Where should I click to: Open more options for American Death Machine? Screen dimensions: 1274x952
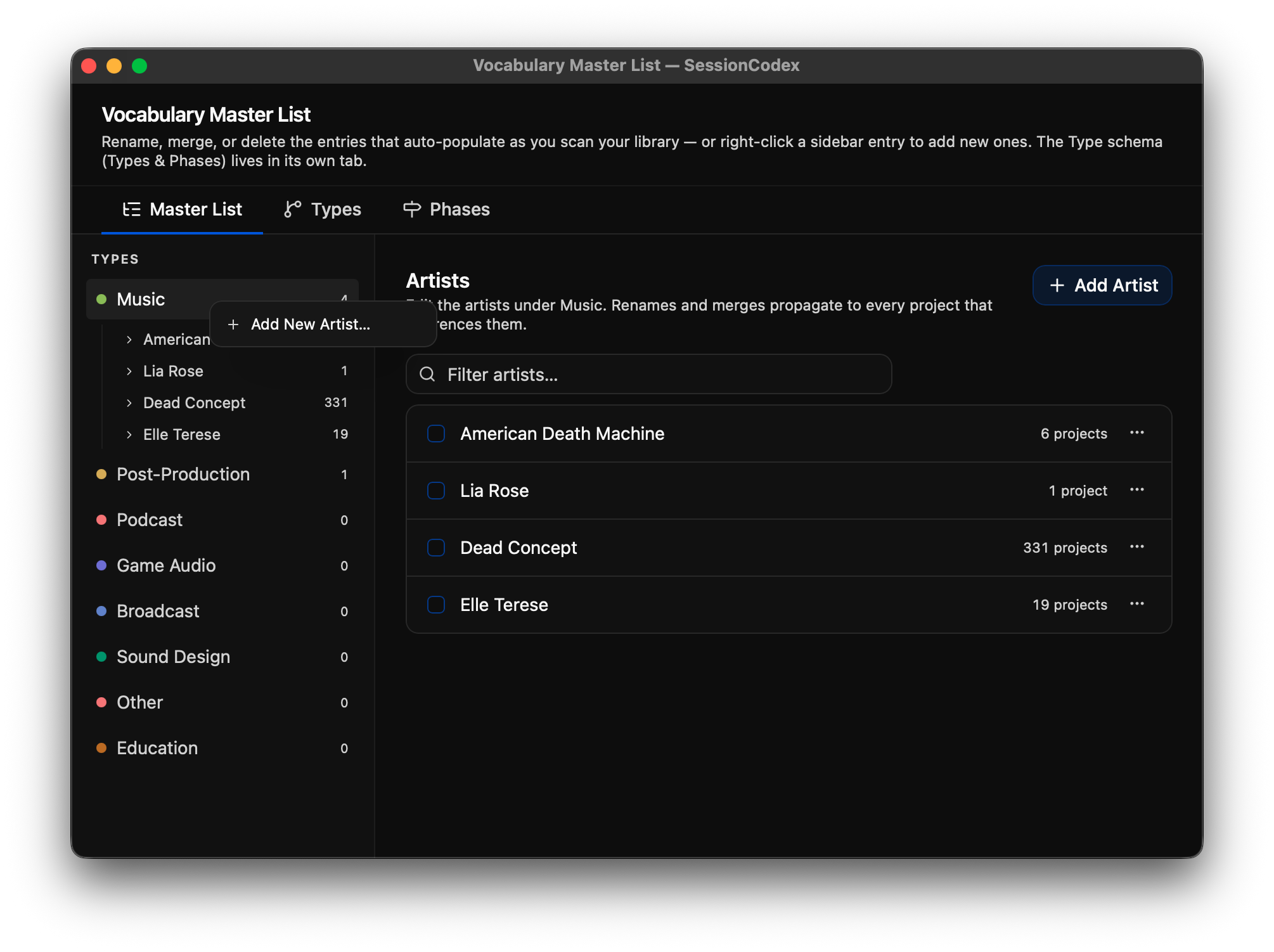click(1137, 433)
